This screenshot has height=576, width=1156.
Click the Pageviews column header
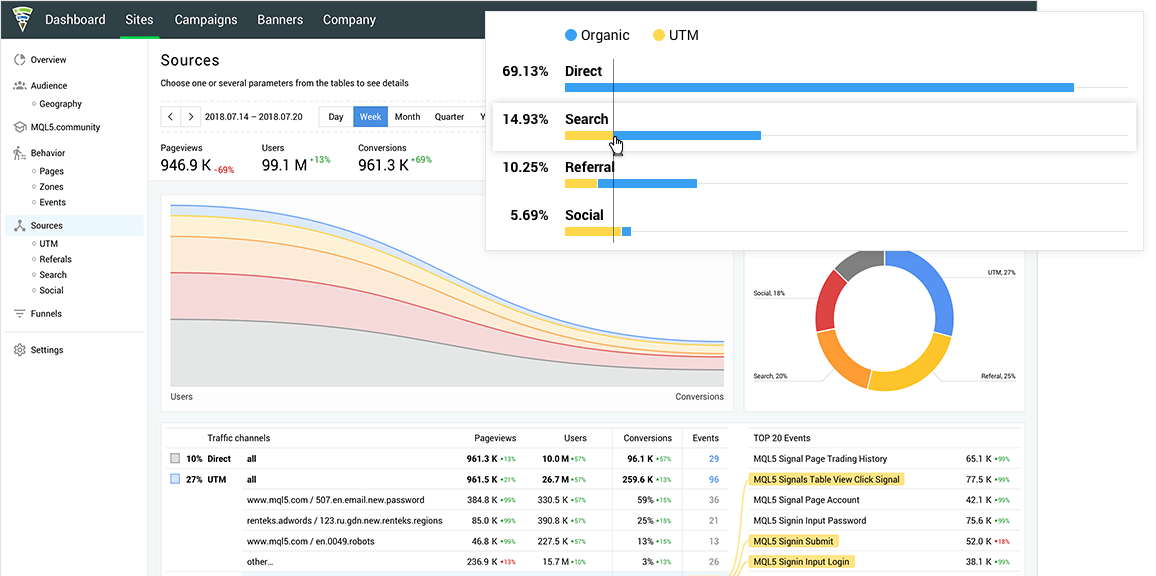(x=495, y=438)
